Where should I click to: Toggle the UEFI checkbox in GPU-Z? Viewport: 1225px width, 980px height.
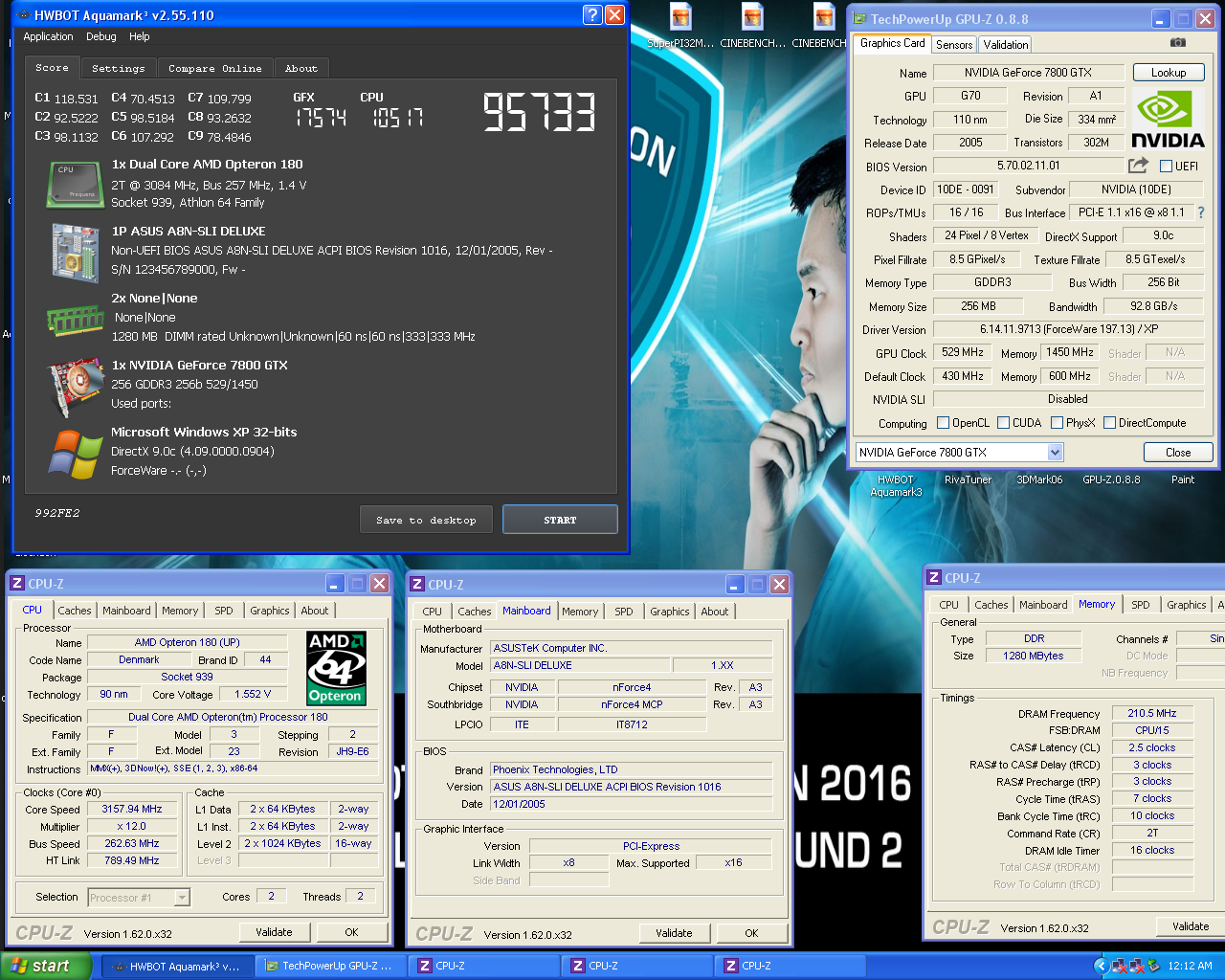tap(1166, 166)
